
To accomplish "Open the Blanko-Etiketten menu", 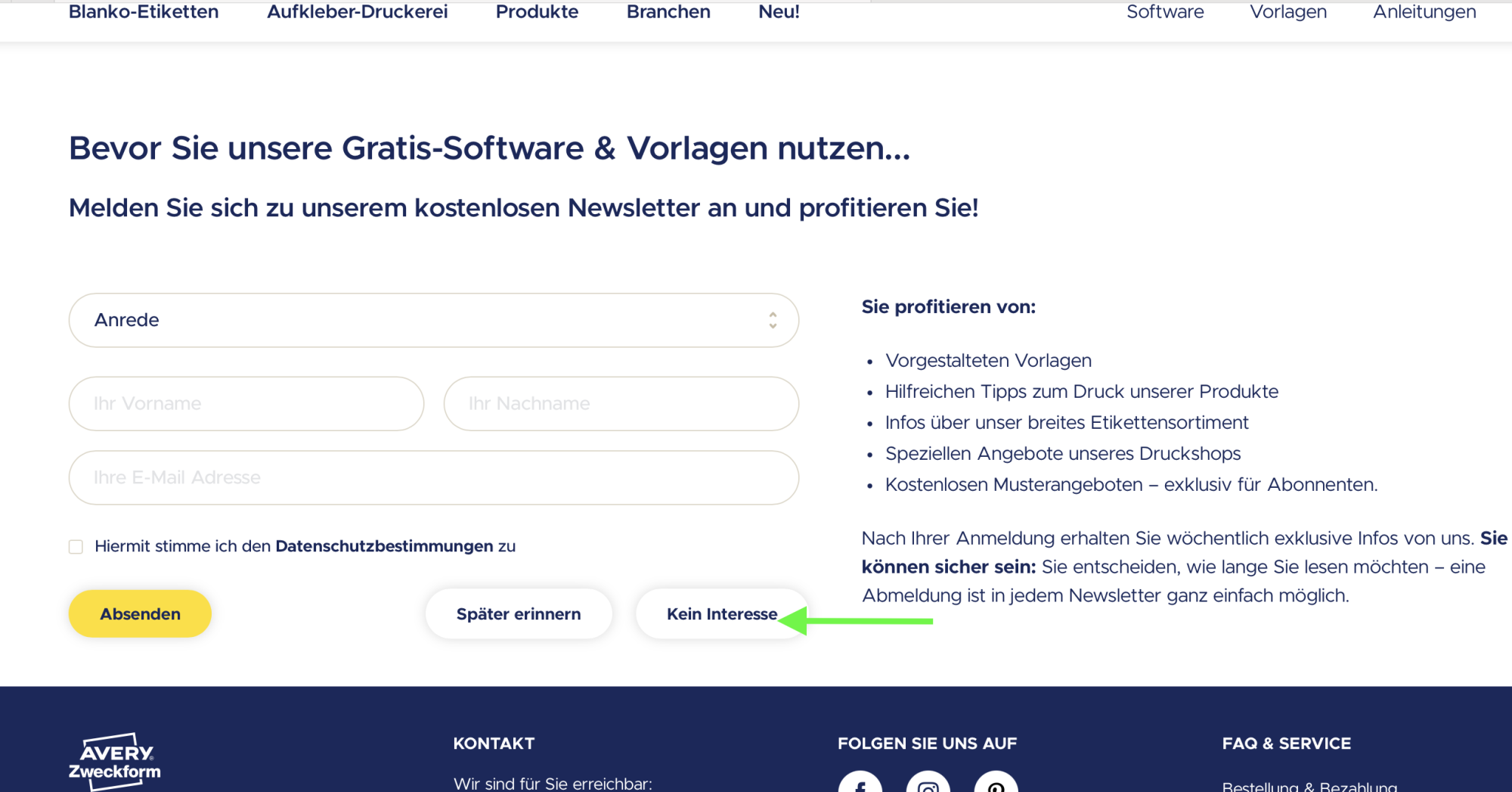I will (x=143, y=11).
